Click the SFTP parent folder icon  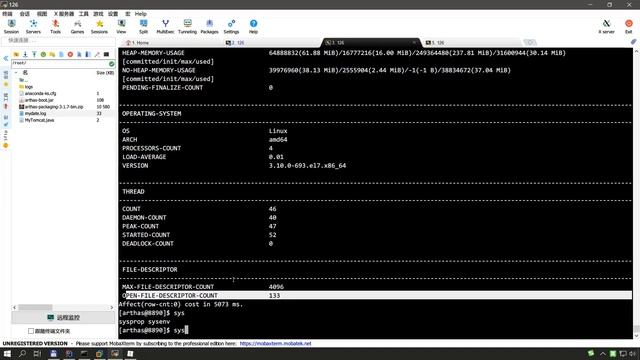[16, 54]
